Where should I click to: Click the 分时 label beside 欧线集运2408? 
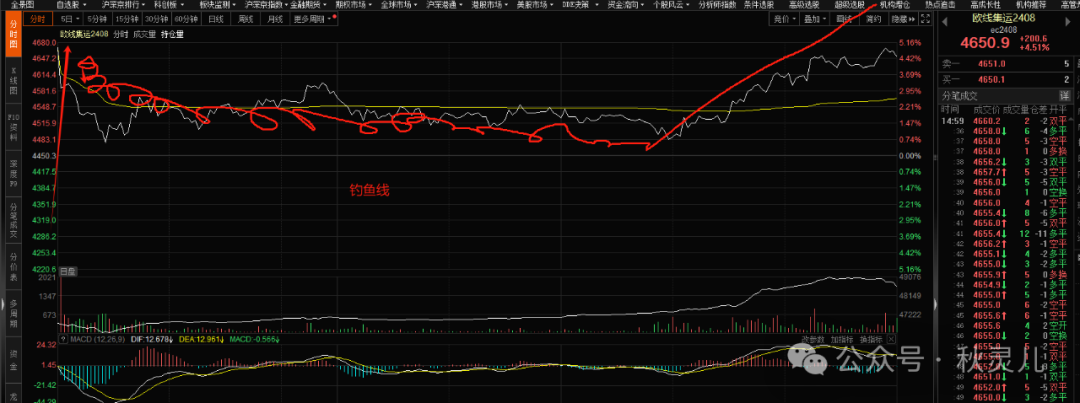[121, 34]
